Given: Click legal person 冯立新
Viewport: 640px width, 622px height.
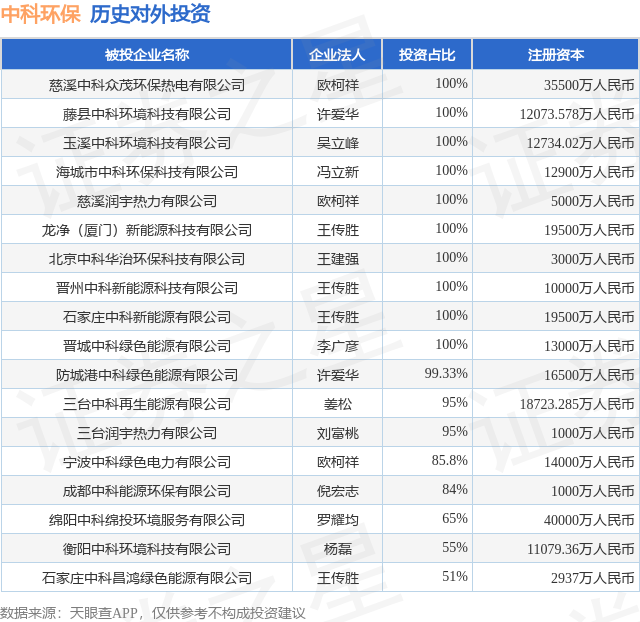Looking at the screenshot, I should (x=338, y=172).
